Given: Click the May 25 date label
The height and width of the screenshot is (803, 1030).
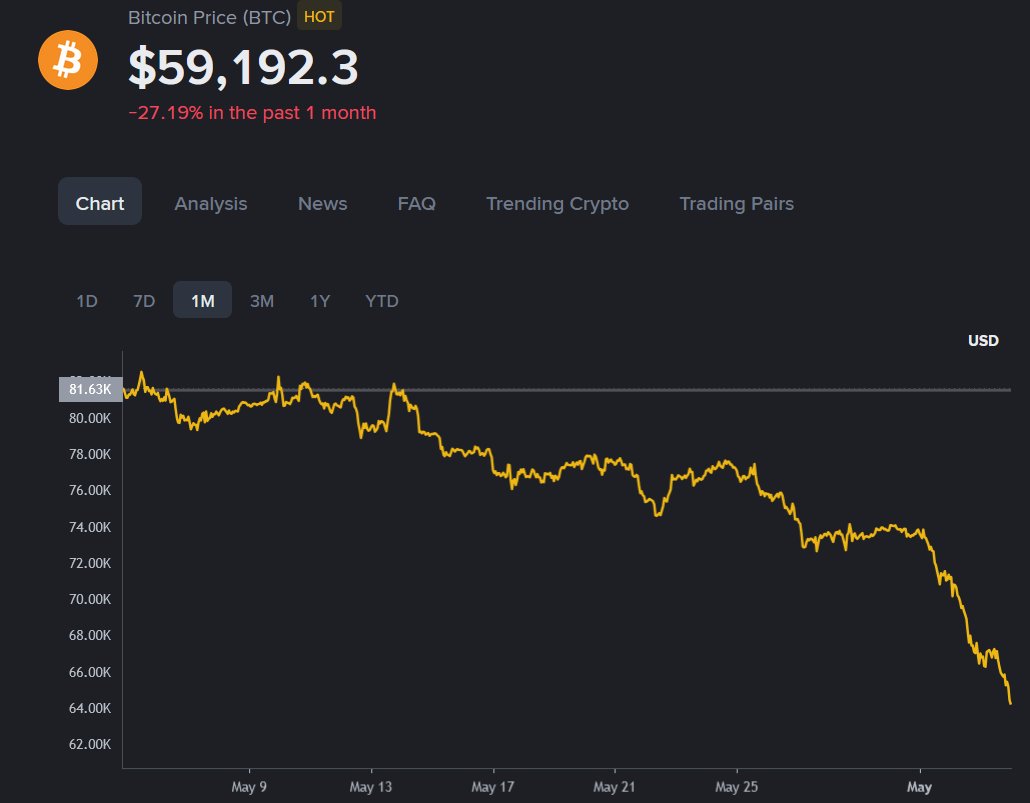Looking at the screenshot, I should click(736, 787).
